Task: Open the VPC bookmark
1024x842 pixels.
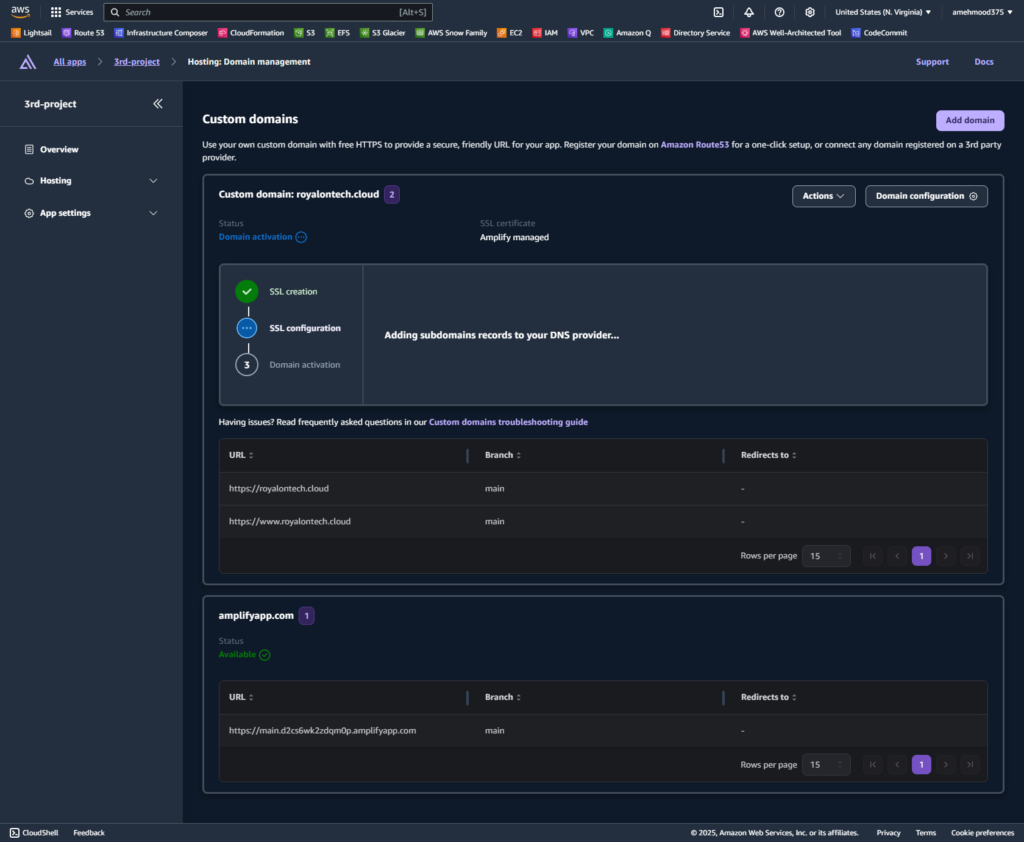Action: point(581,33)
